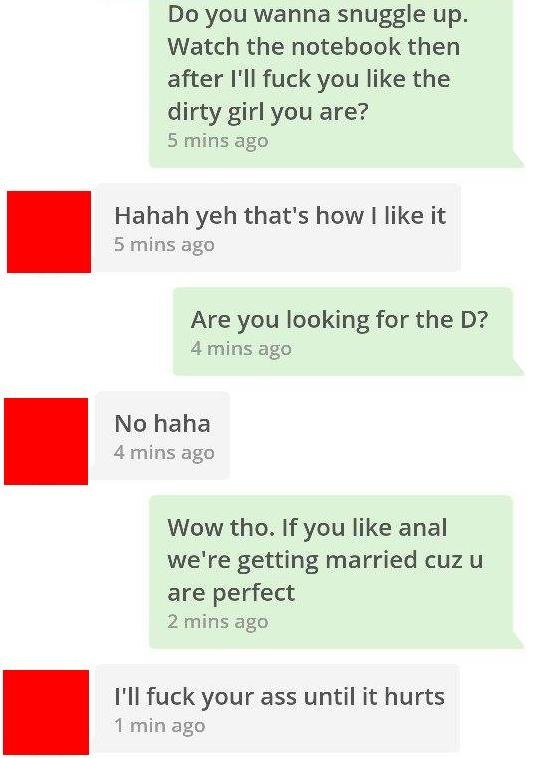The width and height of the screenshot is (540, 758).
Task: Tap the gray message bubble sent 1 min ago
Action: point(277,709)
